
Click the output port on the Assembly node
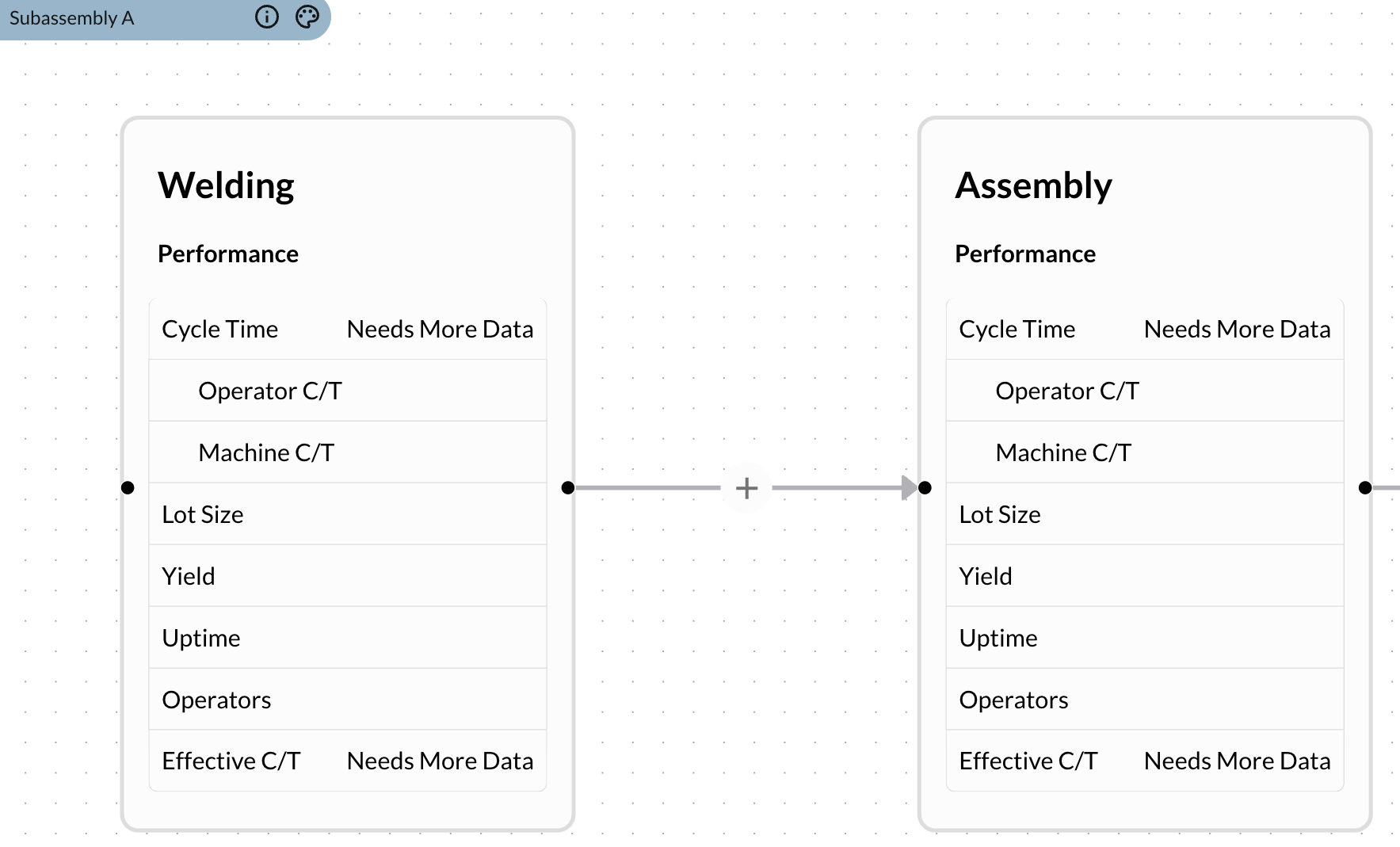(1366, 487)
